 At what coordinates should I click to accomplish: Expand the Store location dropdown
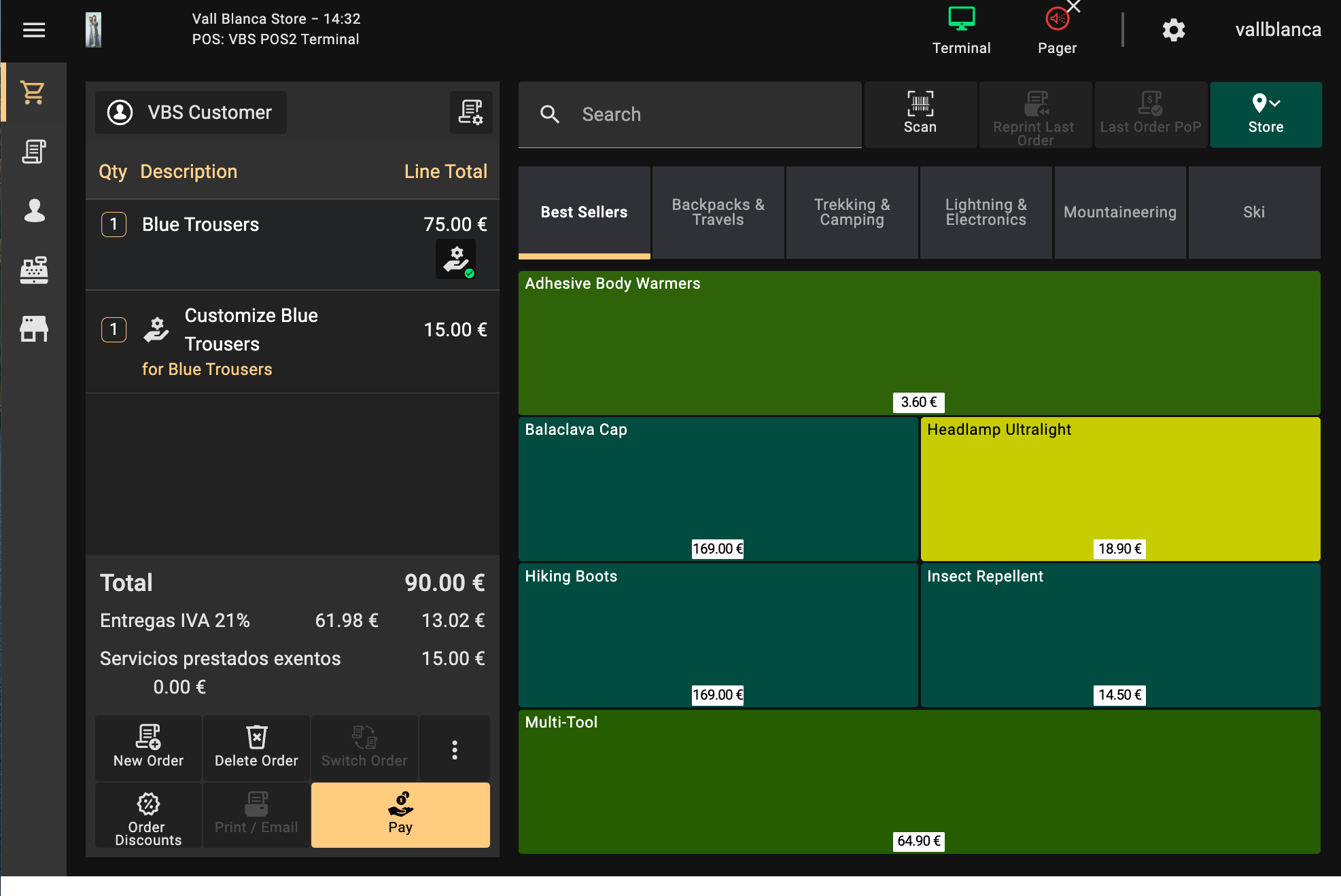[x=1266, y=114]
